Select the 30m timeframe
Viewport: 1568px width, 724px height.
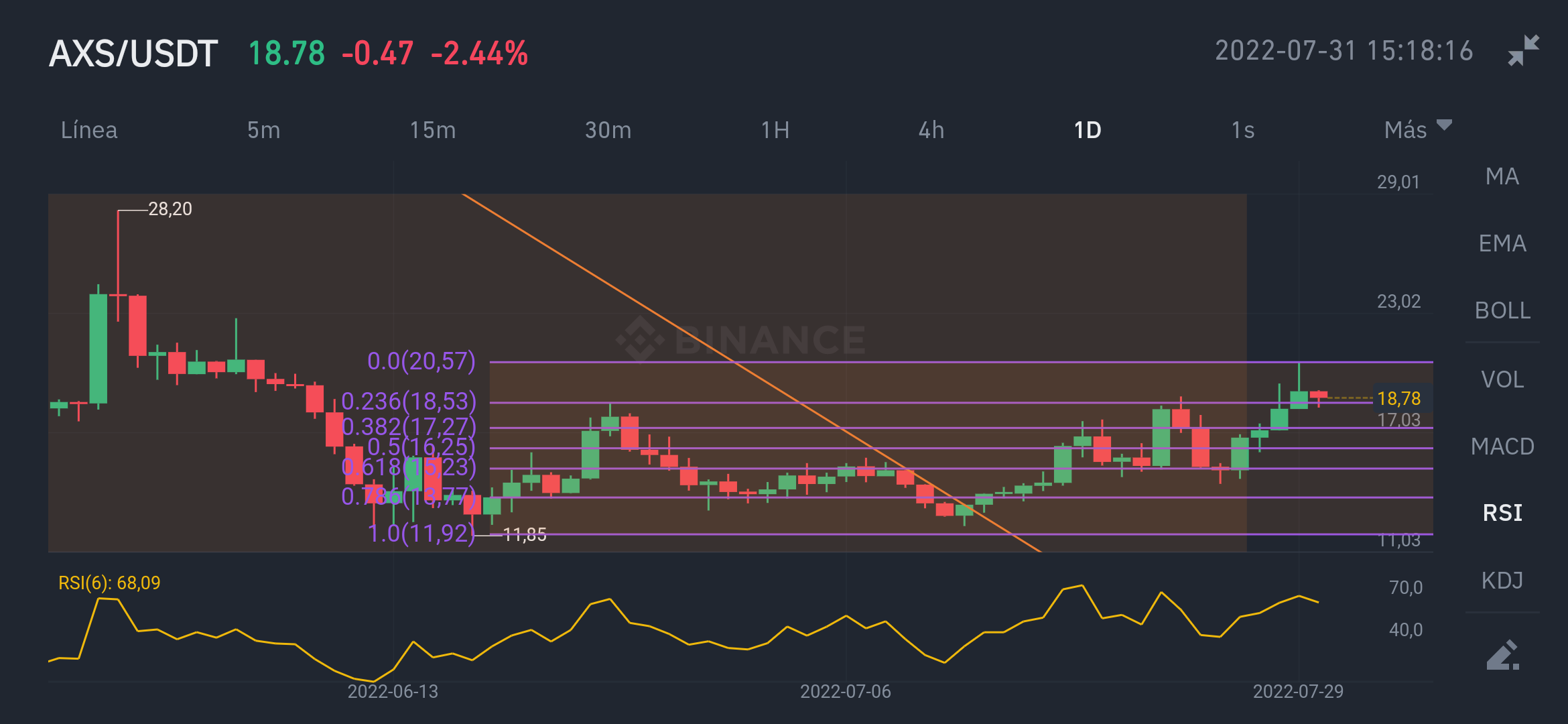[x=608, y=129]
